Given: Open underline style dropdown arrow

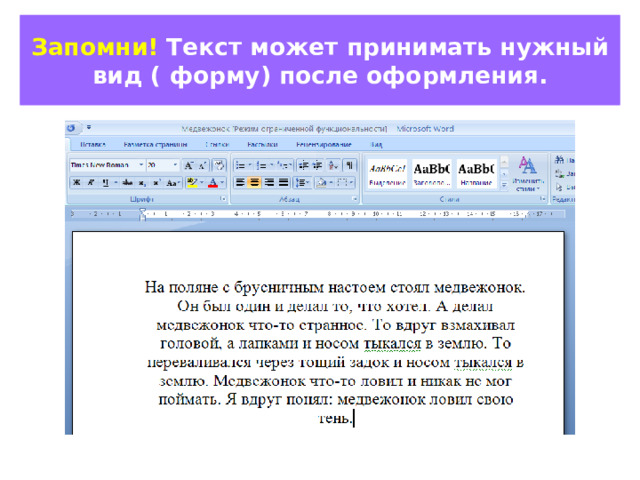Looking at the screenshot, I should (x=116, y=182).
